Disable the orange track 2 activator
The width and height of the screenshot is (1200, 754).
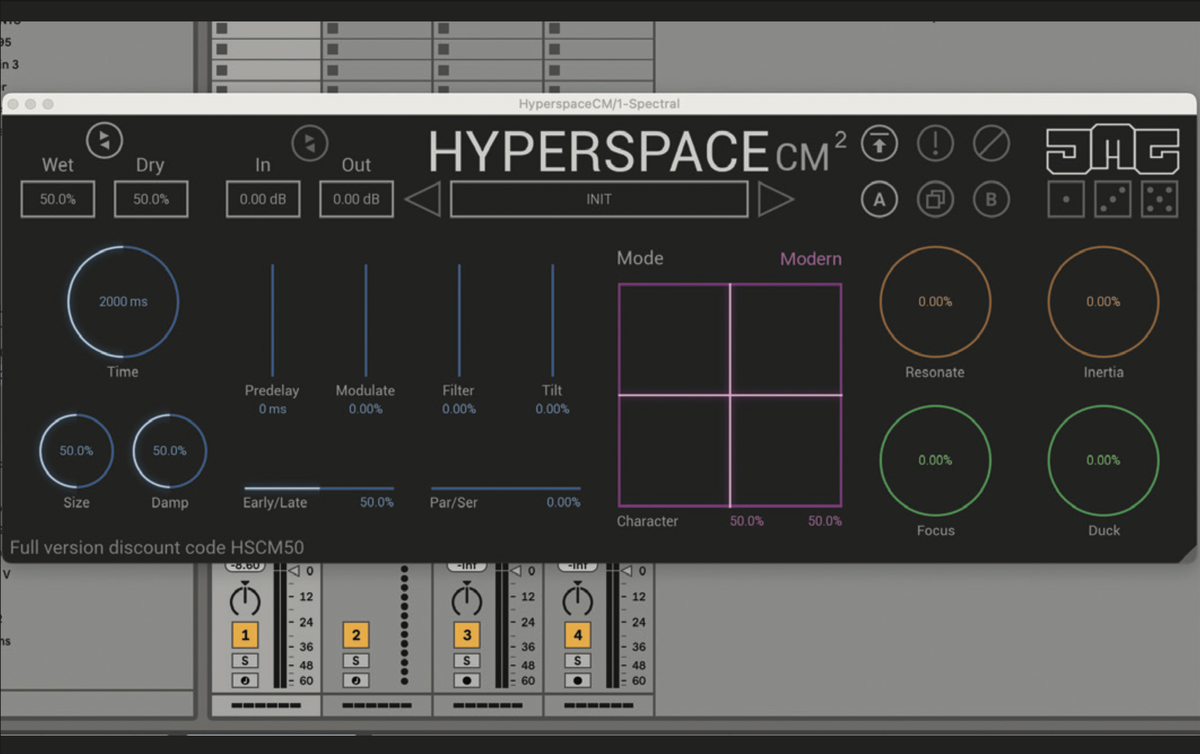pos(356,634)
